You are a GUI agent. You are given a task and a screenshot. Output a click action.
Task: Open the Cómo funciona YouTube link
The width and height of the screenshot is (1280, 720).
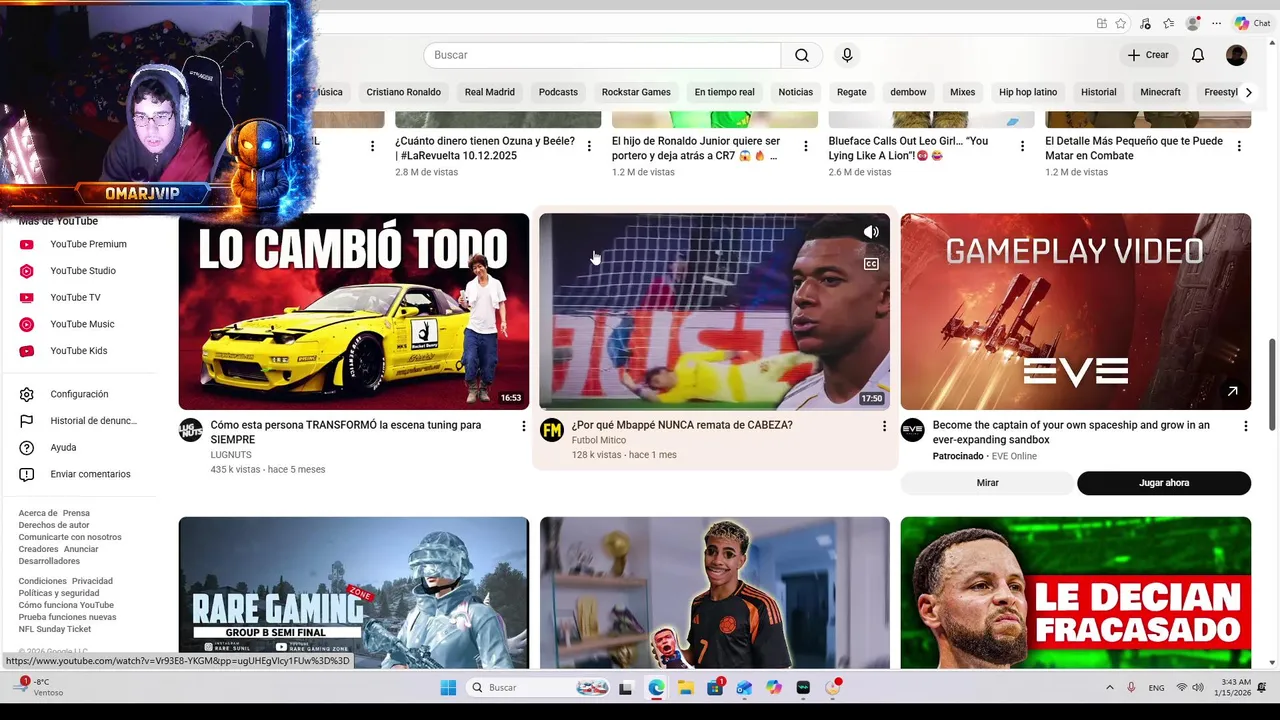pos(66,605)
